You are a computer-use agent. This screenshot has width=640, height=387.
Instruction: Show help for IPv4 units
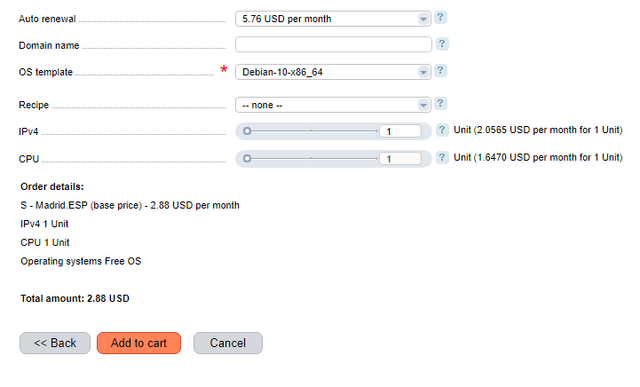tap(442, 130)
